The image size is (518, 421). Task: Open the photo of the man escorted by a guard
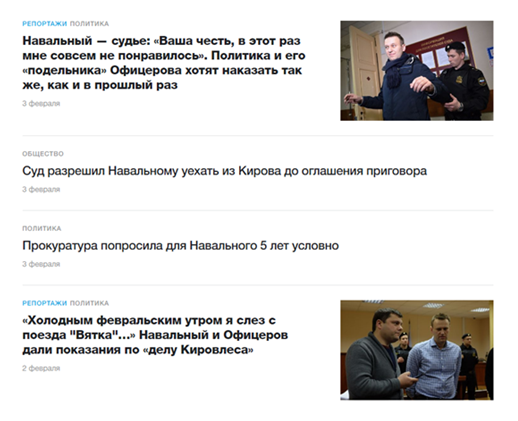(x=417, y=71)
